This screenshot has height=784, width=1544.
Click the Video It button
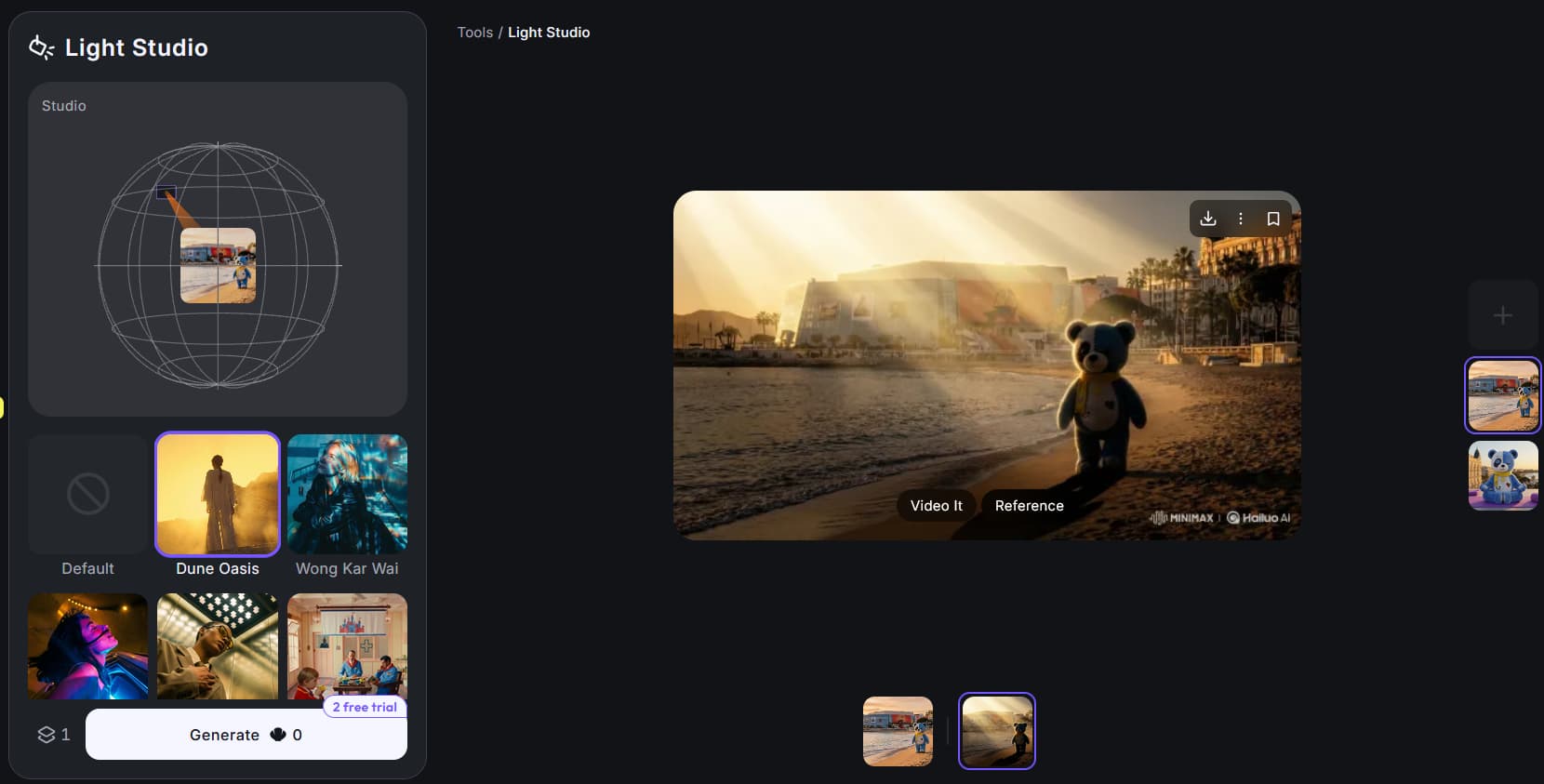936,505
